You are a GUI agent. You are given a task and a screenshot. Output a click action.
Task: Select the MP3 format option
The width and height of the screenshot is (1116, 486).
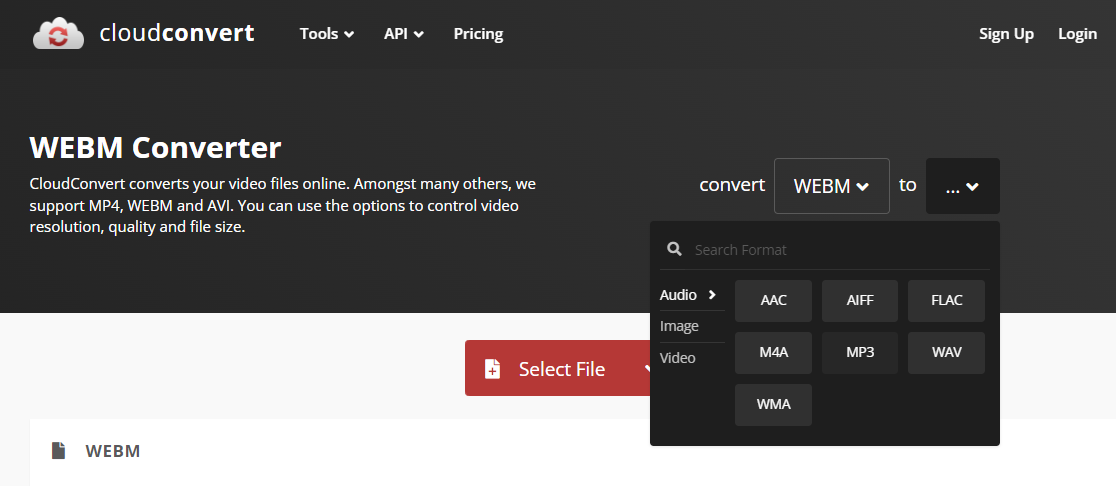860,352
